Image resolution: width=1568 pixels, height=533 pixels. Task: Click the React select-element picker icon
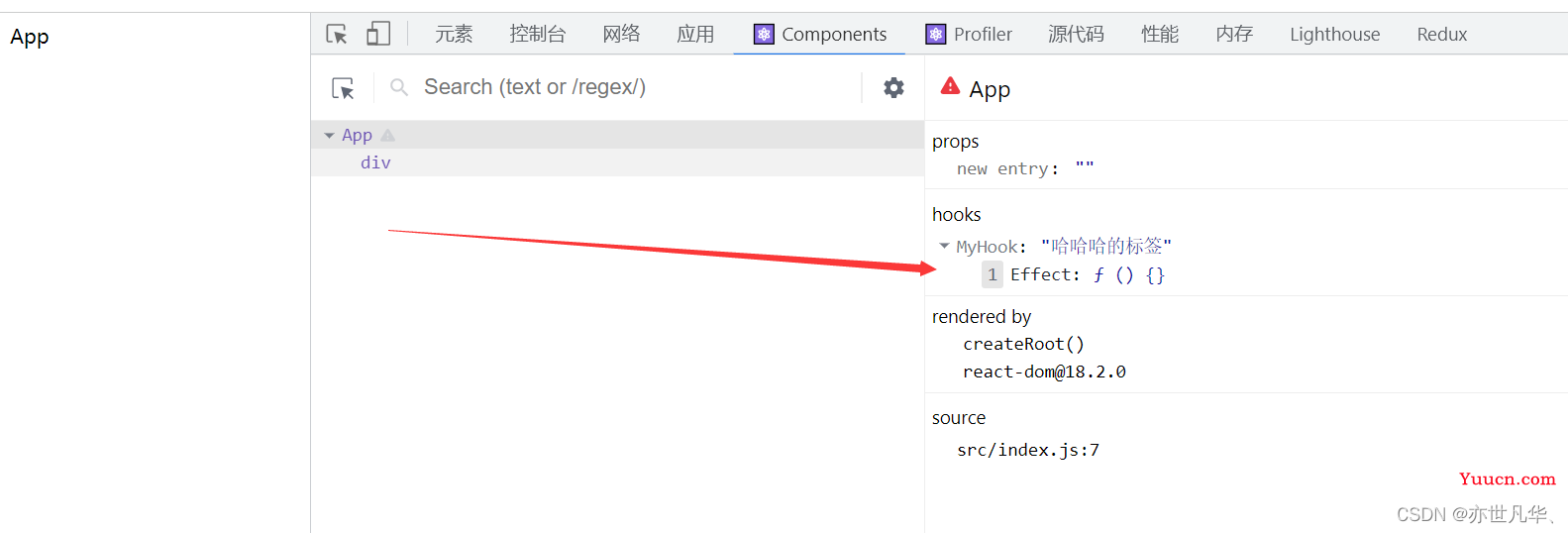point(343,88)
